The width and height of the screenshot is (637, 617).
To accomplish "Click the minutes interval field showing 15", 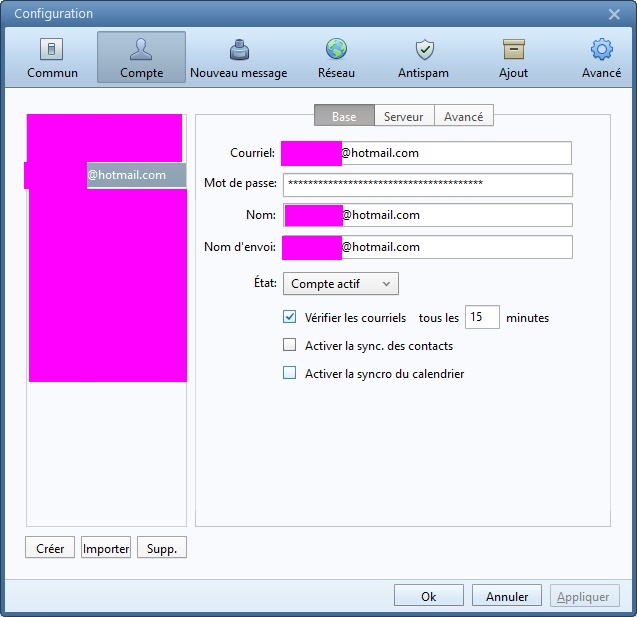I will tap(482, 317).
